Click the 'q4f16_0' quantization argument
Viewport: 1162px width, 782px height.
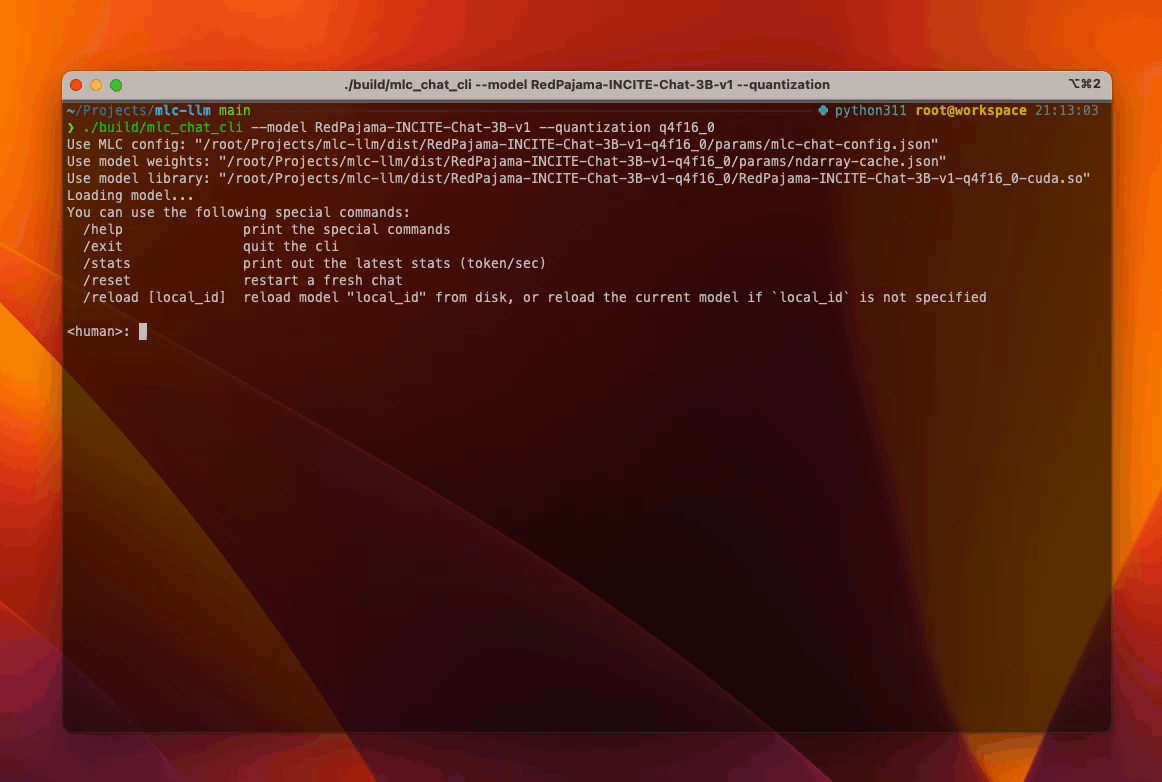(687, 127)
